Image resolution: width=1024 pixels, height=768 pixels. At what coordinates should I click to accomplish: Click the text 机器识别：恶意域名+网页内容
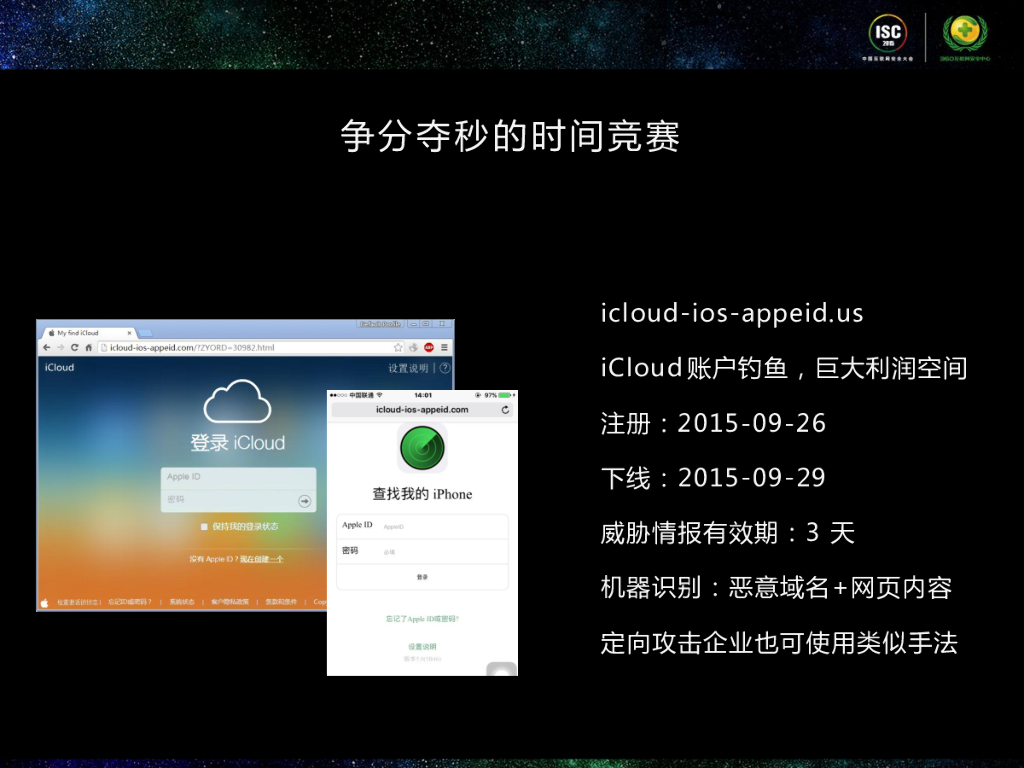776,588
